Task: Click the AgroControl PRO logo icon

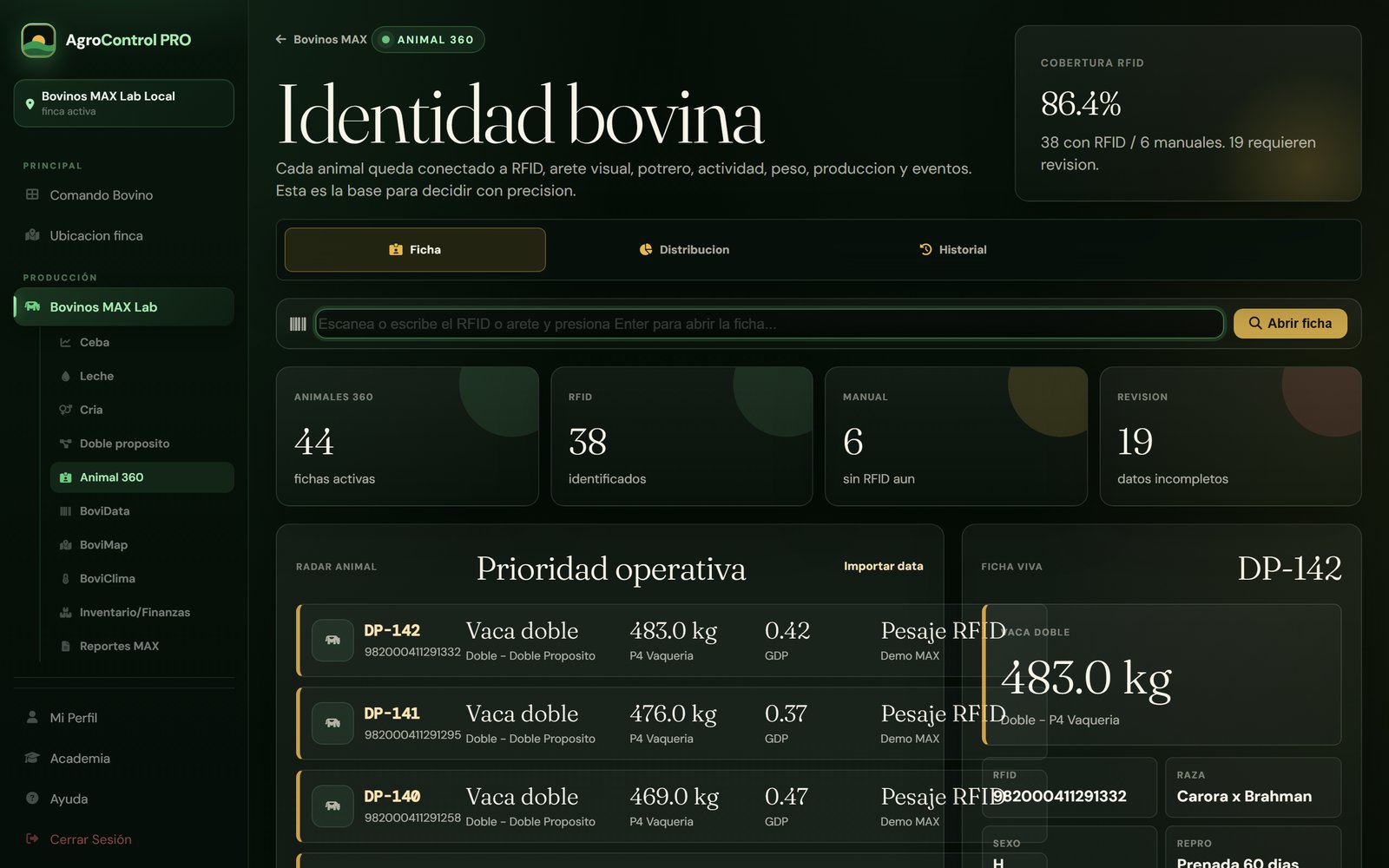Action: [38, 40]
